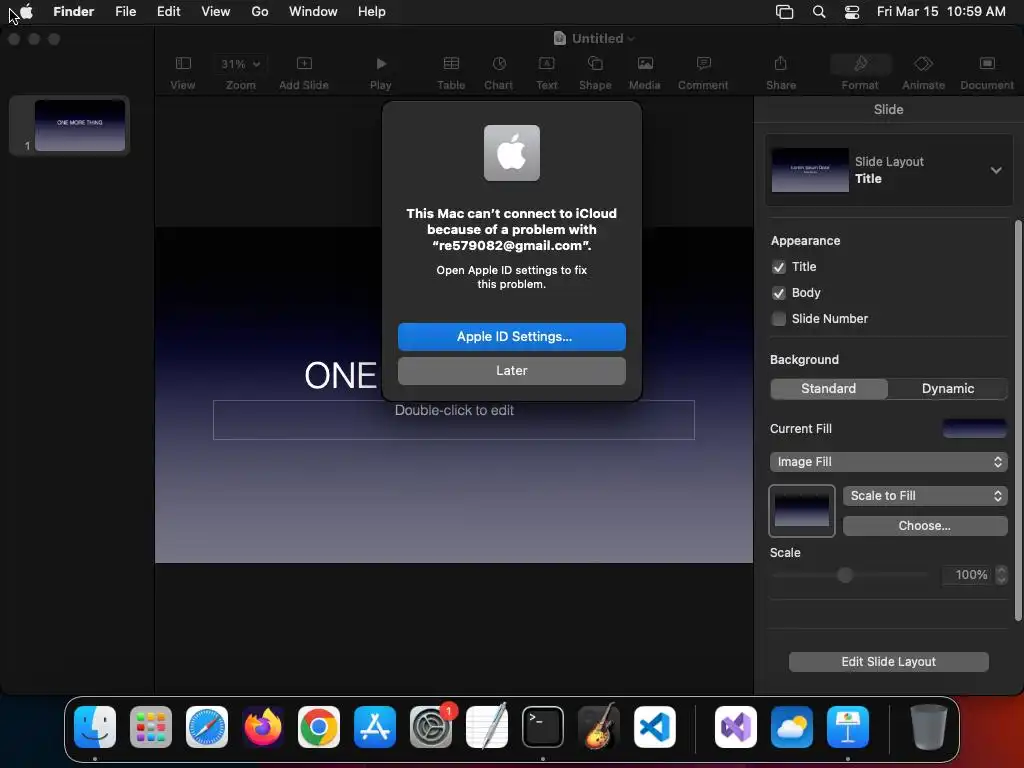The image size is (1024, 768).
Task: Open the Trash in the Dock
Action: coord(929,727)
